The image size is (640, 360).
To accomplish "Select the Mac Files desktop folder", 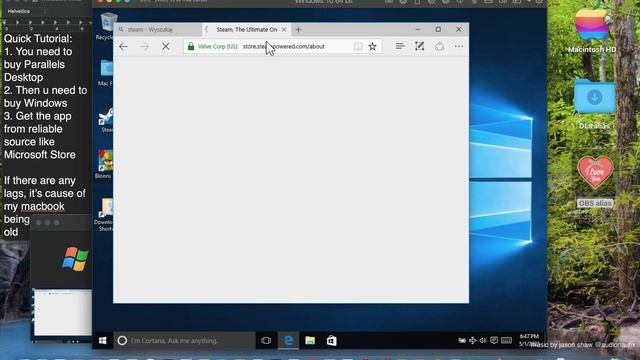I will (106, 73).
